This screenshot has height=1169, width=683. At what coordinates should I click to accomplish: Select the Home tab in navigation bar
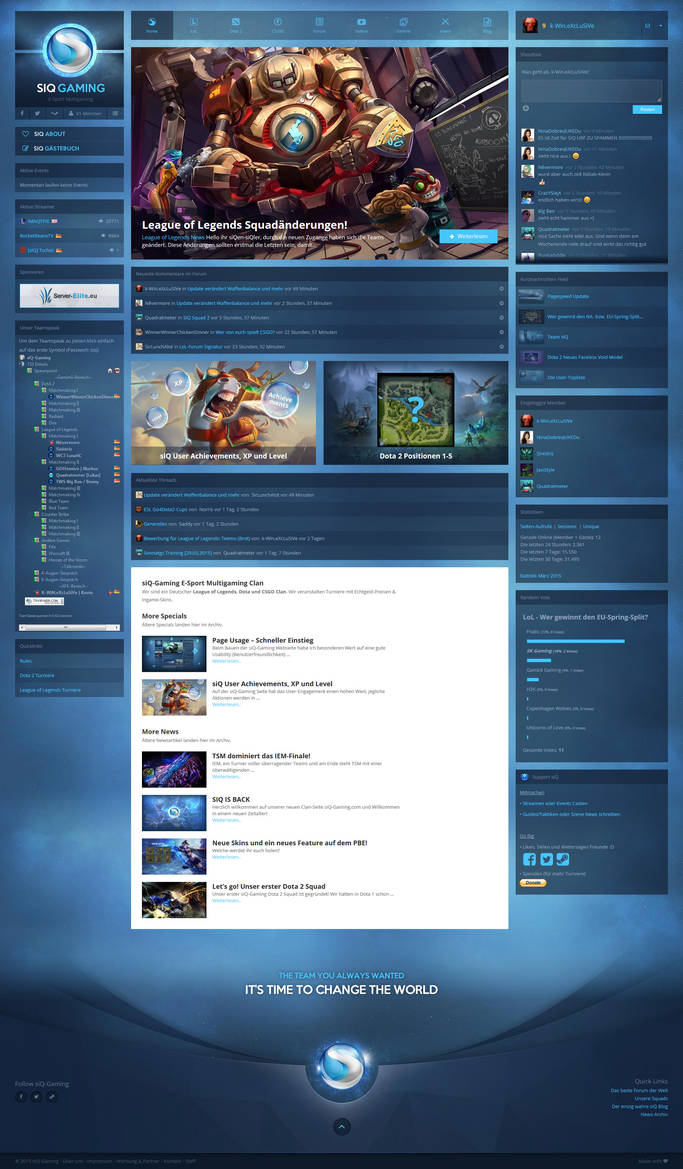click(x=152, y=25)
